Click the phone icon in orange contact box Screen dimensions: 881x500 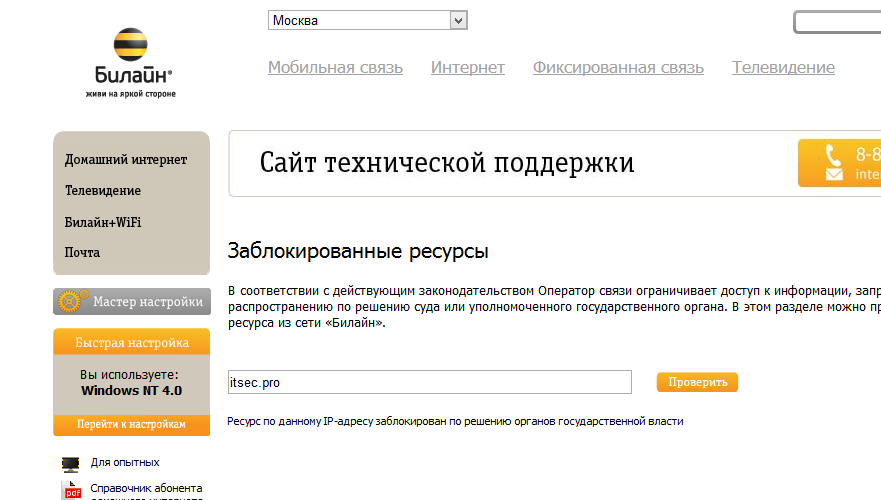[x=833, y=154]
